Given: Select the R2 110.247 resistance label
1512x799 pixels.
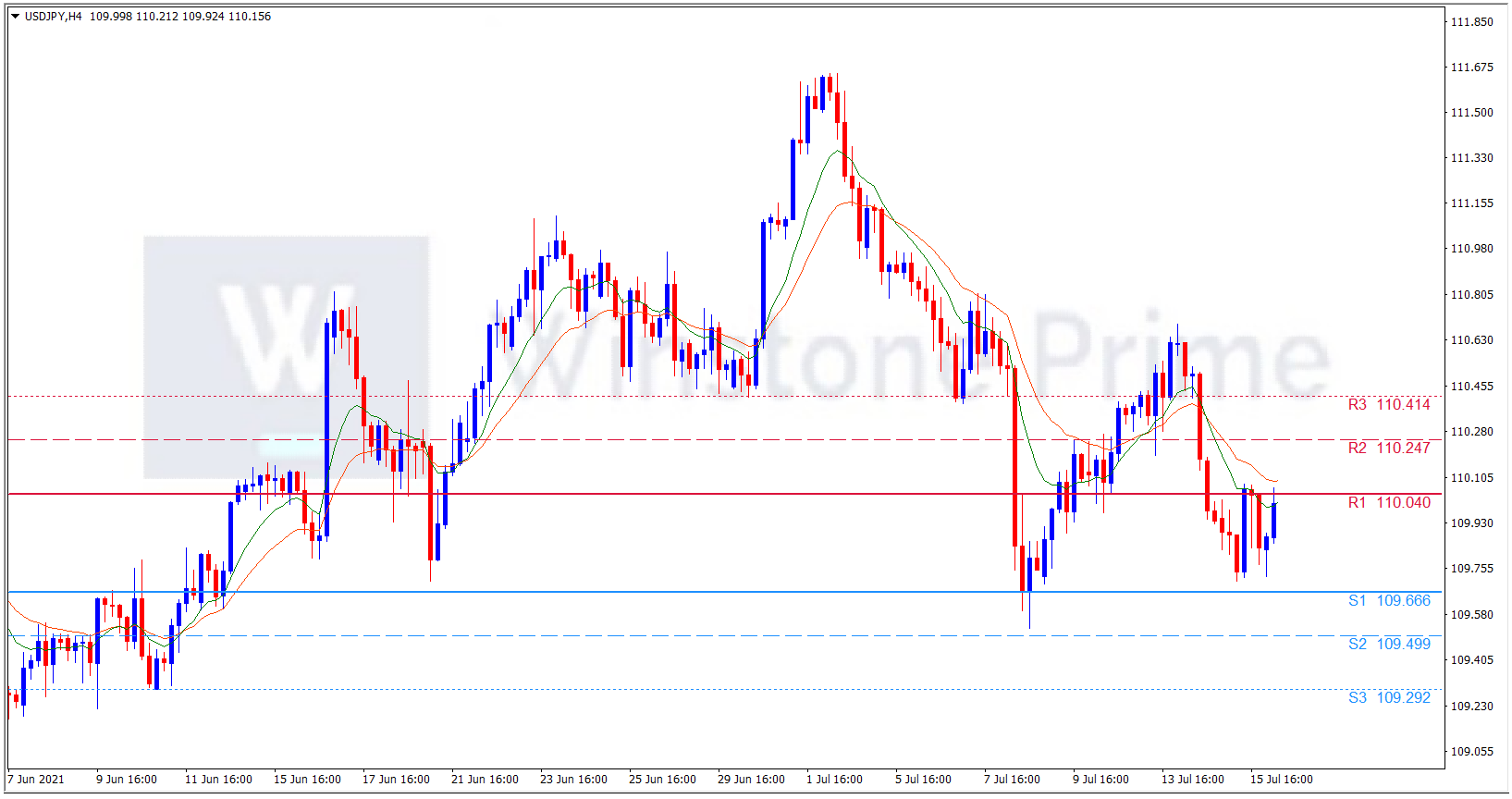Looking at the screenshot, I should [x=1388, y=448].
